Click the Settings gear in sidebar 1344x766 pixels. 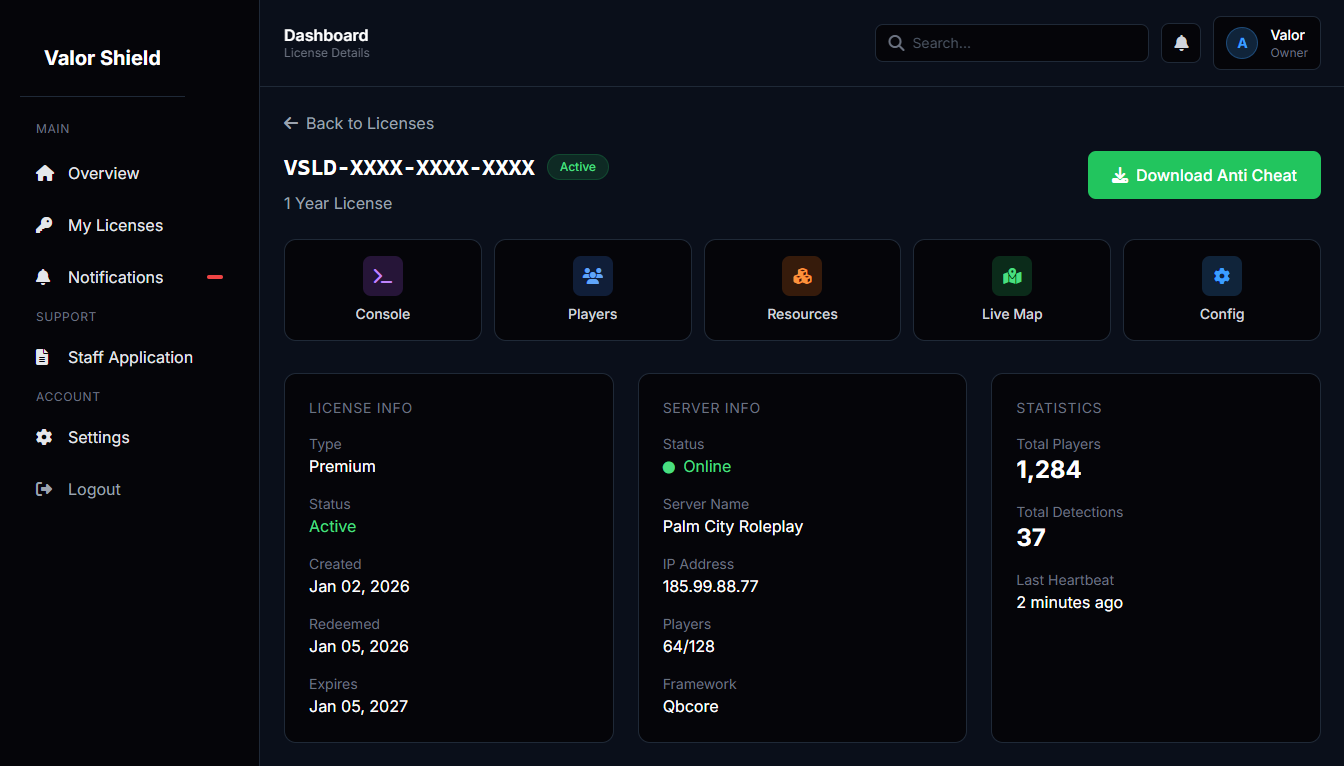coord(44,437)
